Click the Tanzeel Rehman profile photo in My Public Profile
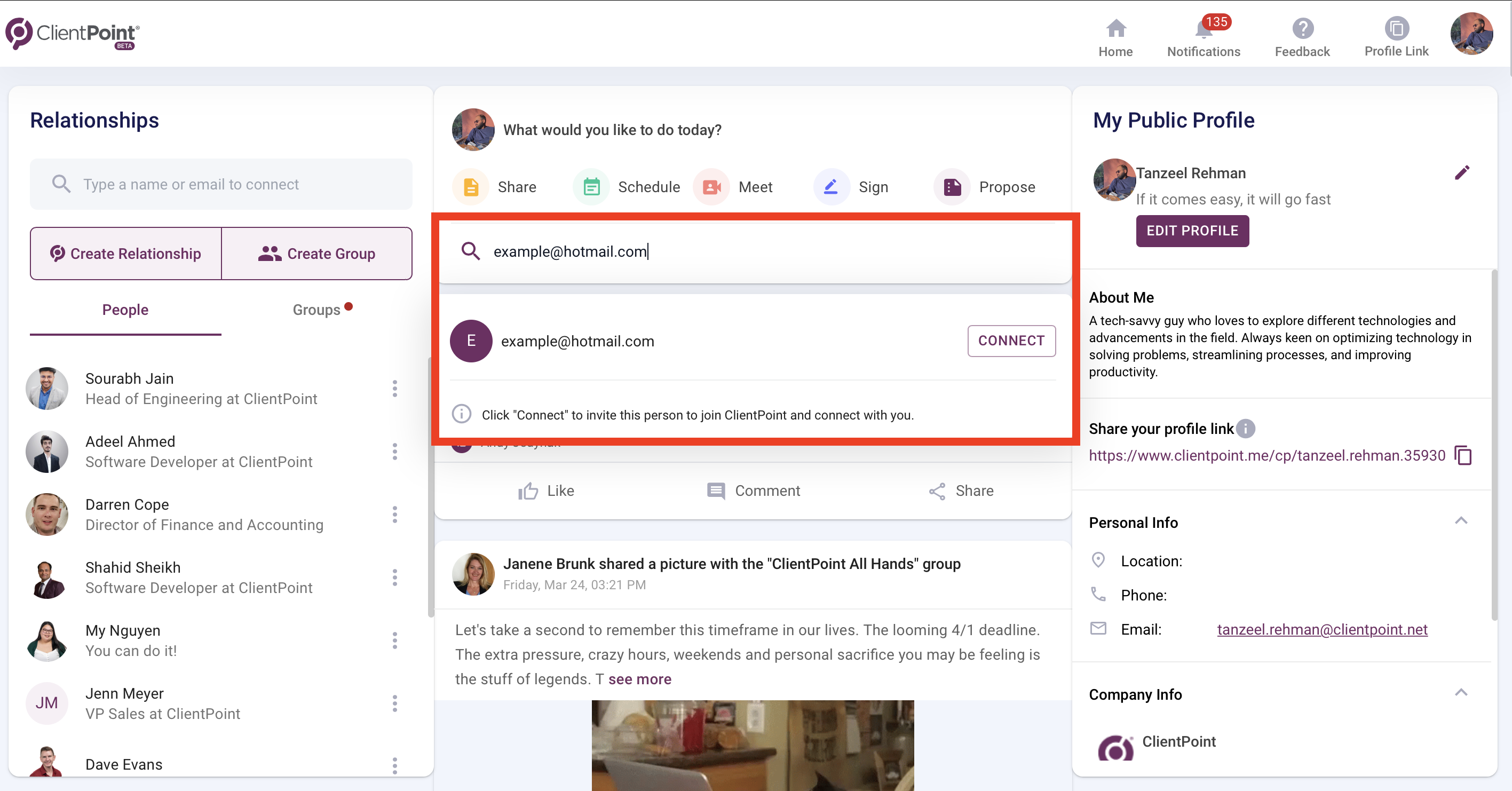1512x791 pixels. pos(1114,179)
